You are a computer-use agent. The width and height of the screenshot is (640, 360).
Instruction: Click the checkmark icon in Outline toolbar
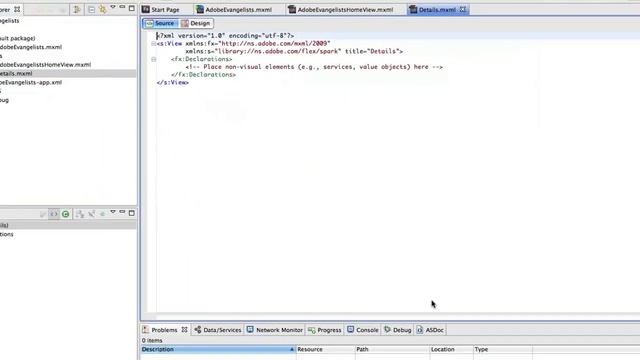(x=42, y=214)
